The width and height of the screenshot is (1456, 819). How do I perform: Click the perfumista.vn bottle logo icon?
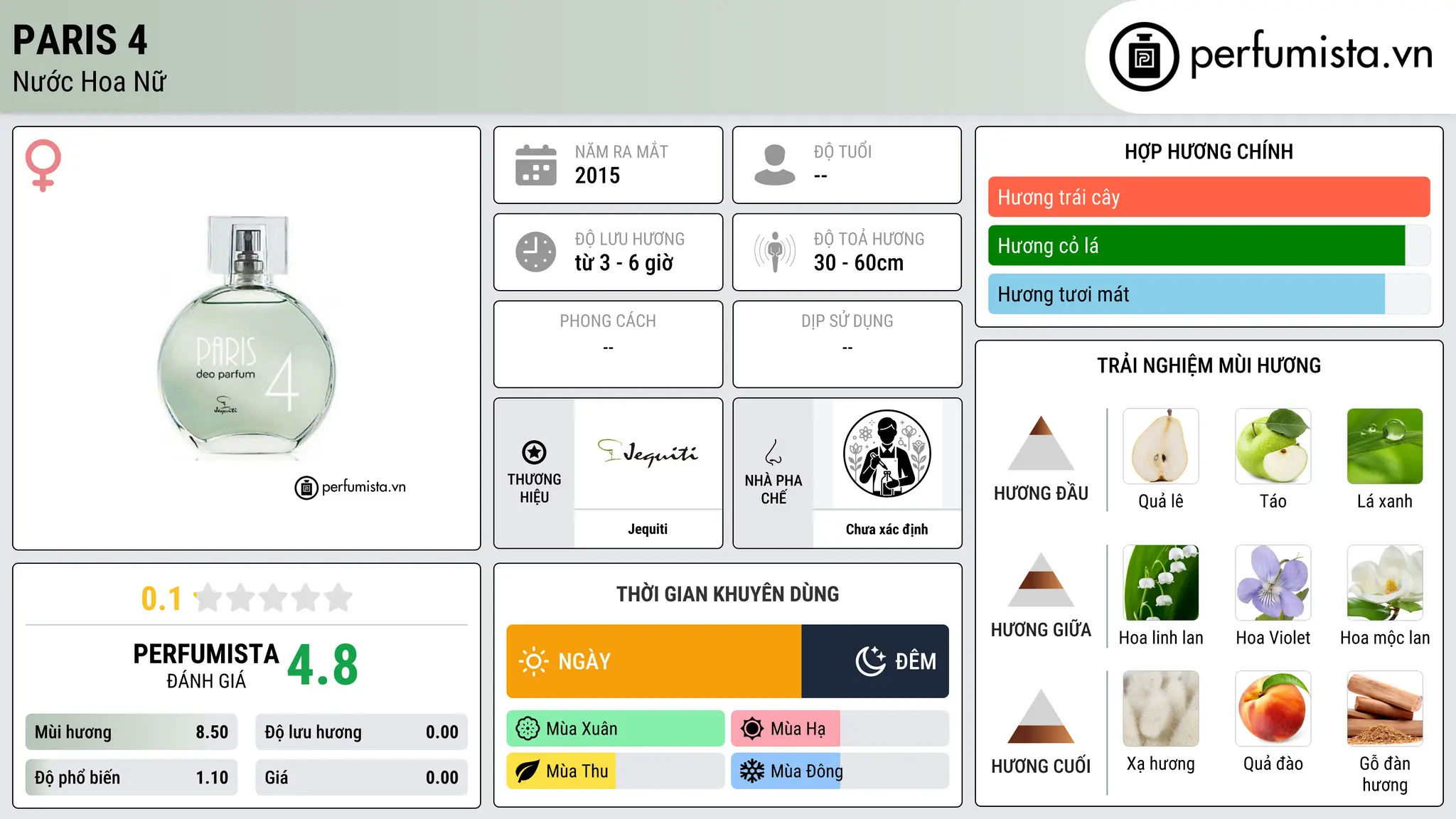tap(1144, 57)
